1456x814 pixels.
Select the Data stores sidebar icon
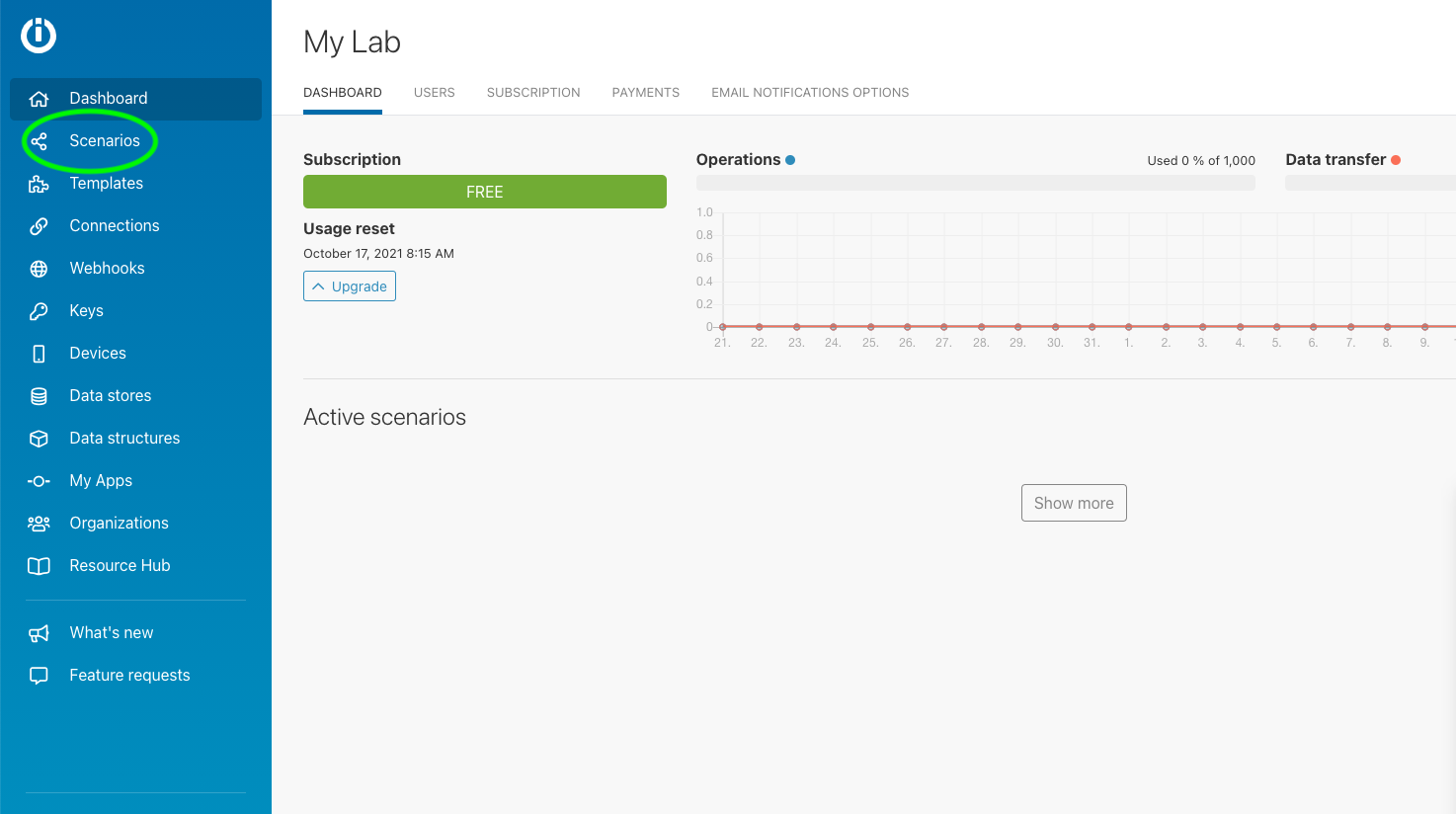(40, 395)
